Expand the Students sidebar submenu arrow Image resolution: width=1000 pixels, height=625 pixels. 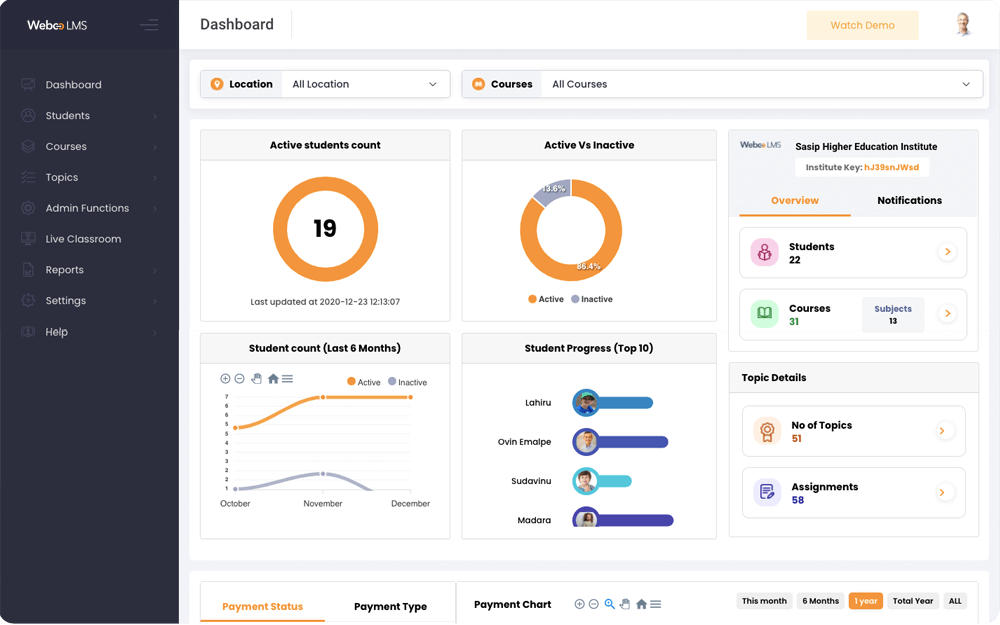(x=155, y=116)
